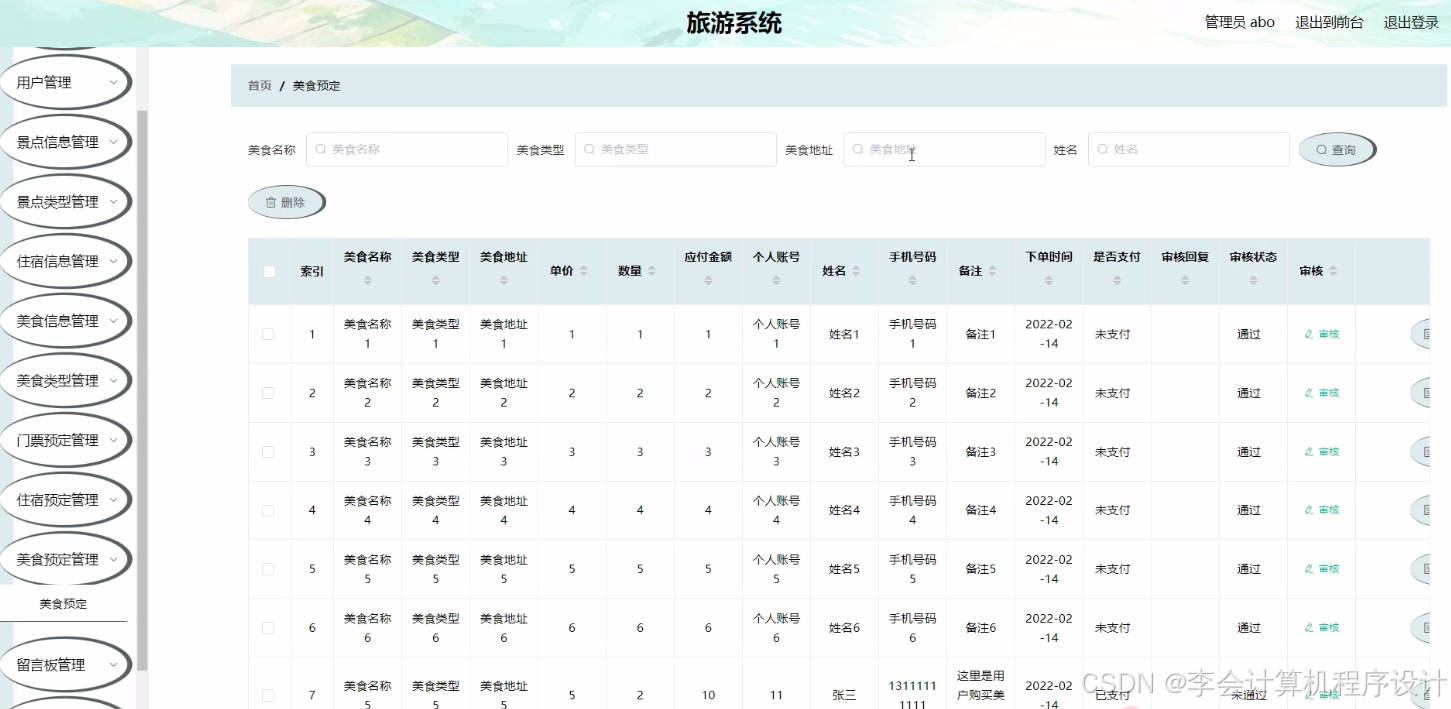This screenshot has height=709, width=1451.
Task: Click 审核 link in row 1
Action: (x=1322, y=334)
